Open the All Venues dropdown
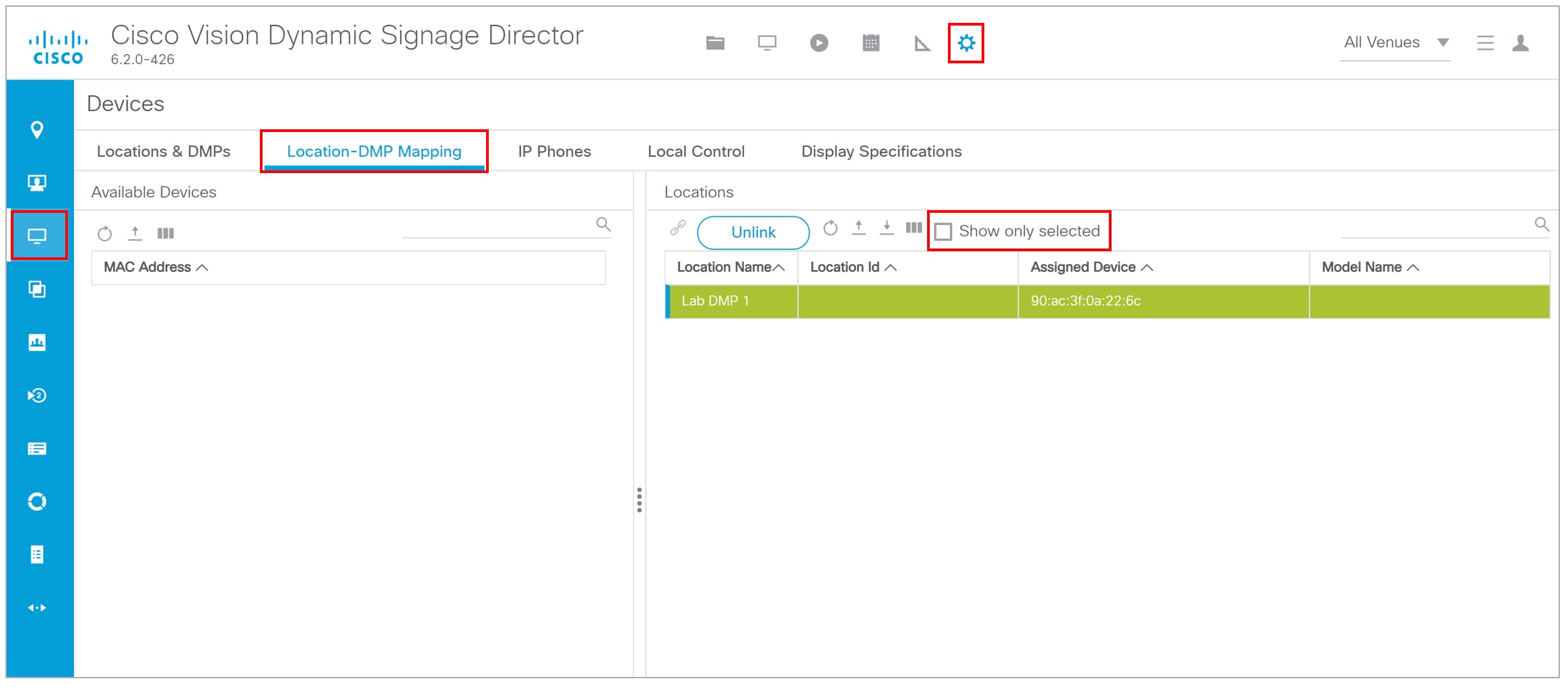This screenshot has height=687, width=1568. click(x=1396, y=43)
